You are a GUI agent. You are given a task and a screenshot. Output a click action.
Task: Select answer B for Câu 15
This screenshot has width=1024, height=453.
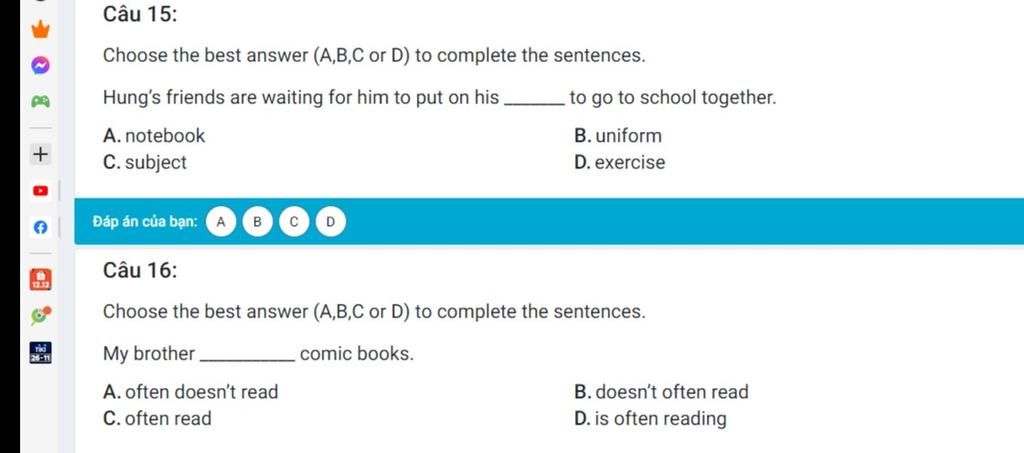click(x=257, y=222)
